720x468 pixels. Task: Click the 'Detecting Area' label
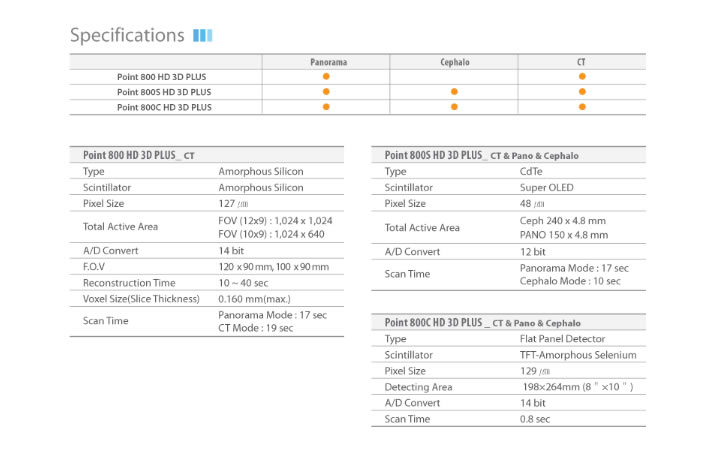[418, 387]
